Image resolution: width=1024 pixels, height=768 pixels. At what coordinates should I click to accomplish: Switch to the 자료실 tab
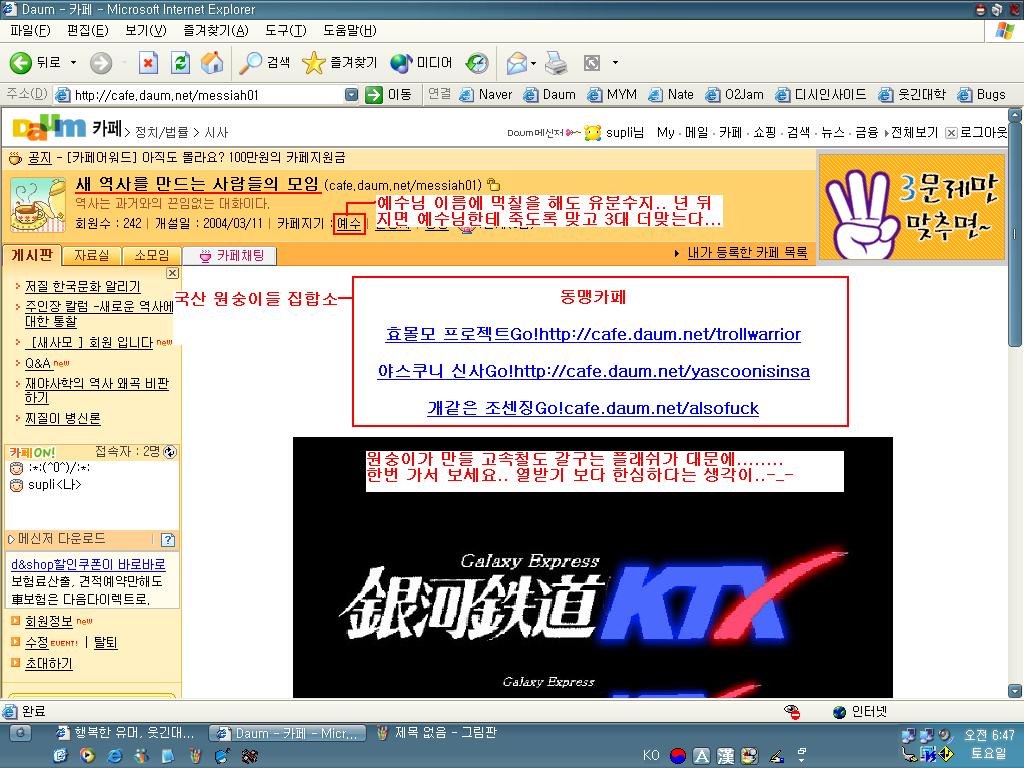(91, 255)
